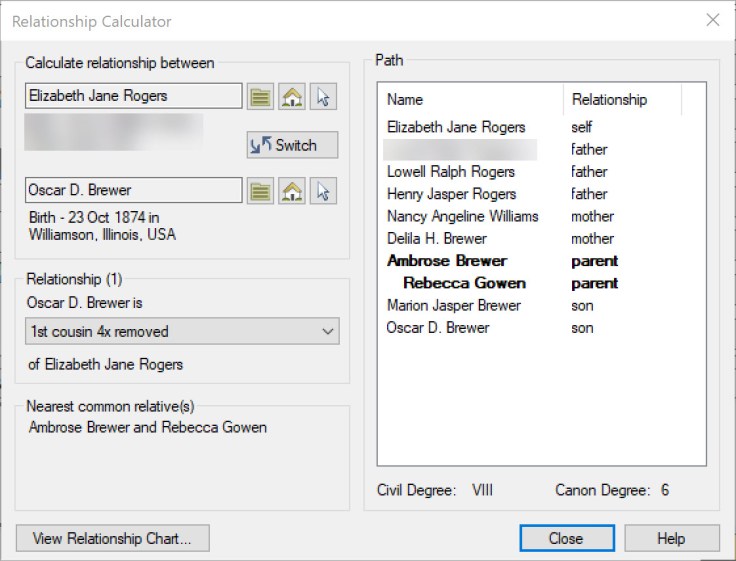Viewport: 736px width, 561px height.
Task: Open the person index for Oscar D. Brewer field
Action: (x=261, y=190)
